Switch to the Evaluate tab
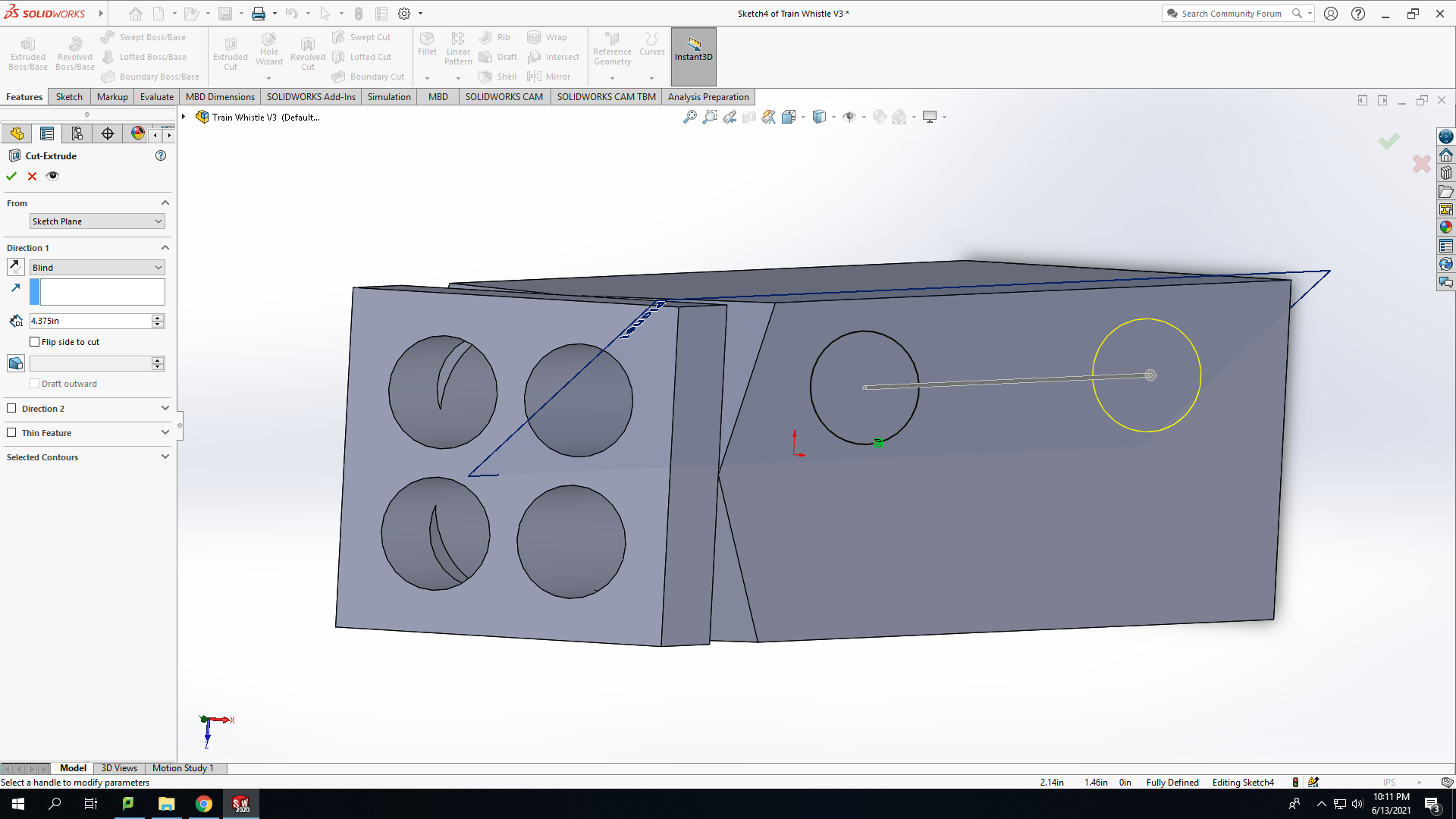This screenshot has width=1456, height=819. point(157,97)
